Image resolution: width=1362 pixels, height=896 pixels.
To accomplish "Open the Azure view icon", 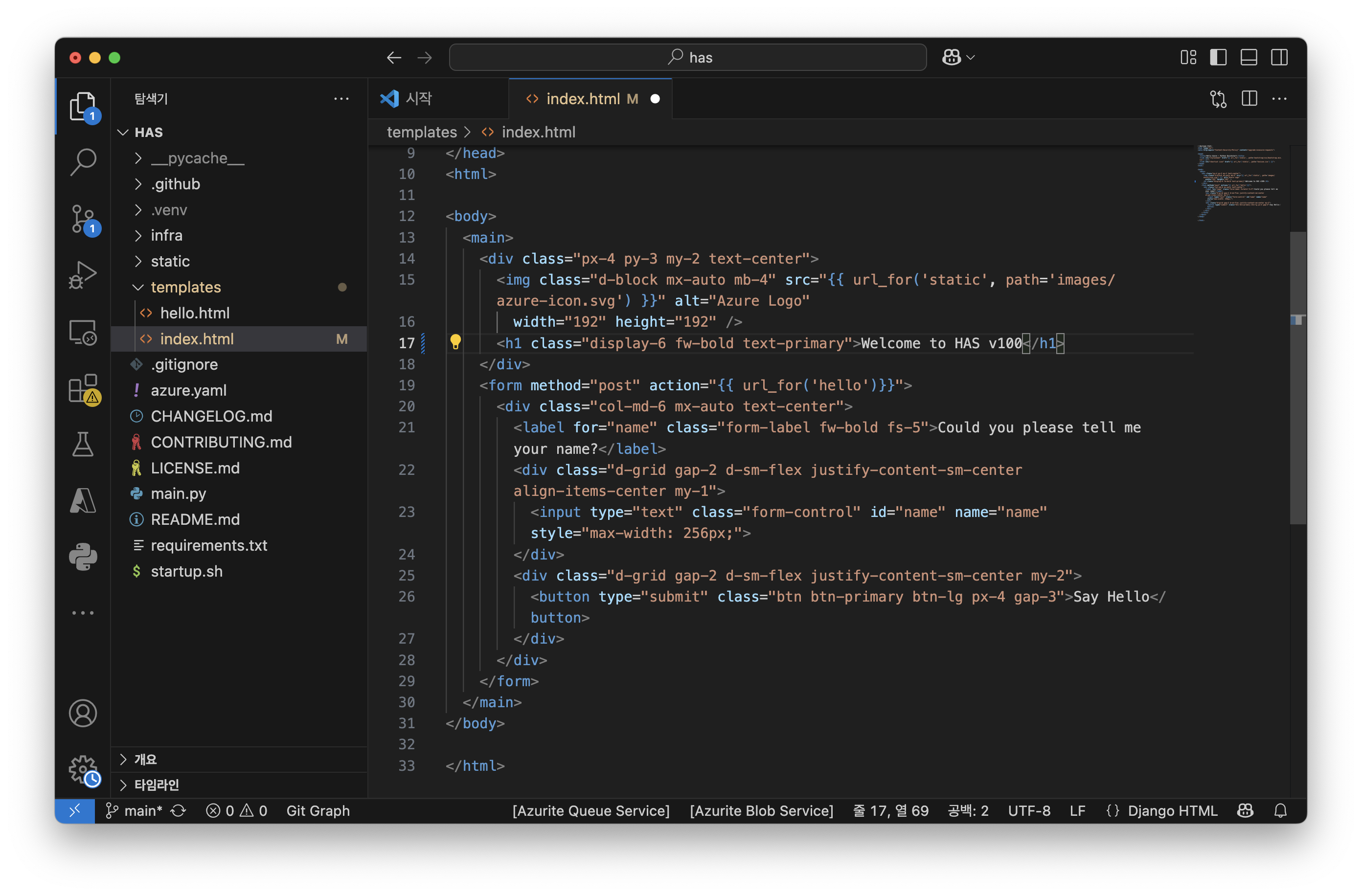I will tap(83, 501).
